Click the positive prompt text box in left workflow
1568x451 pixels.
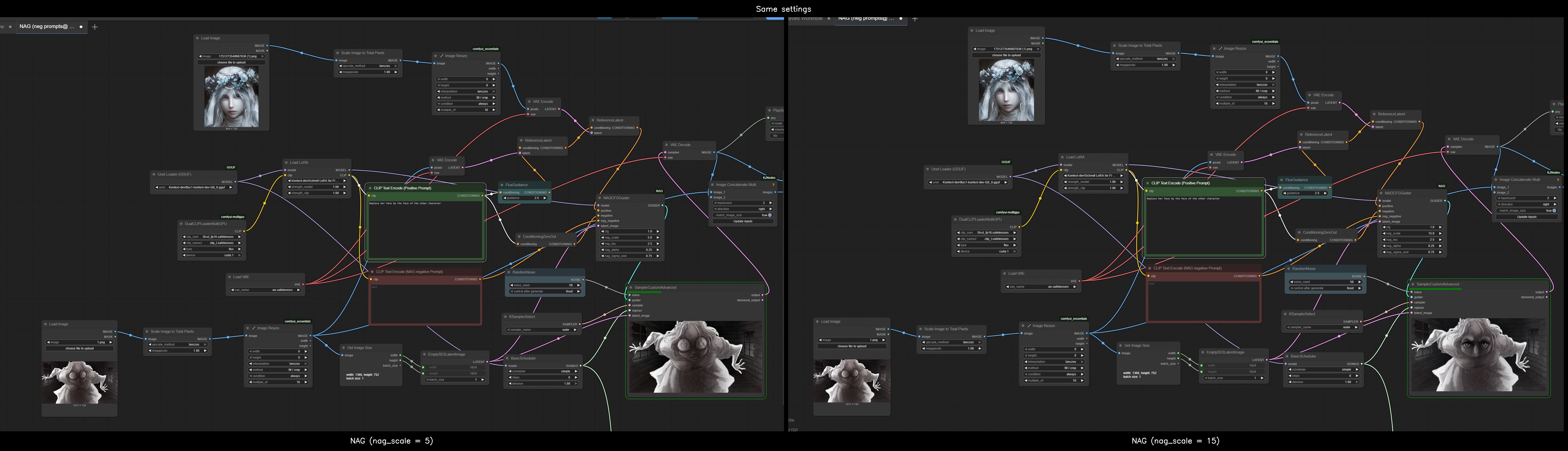coord(426,229)
